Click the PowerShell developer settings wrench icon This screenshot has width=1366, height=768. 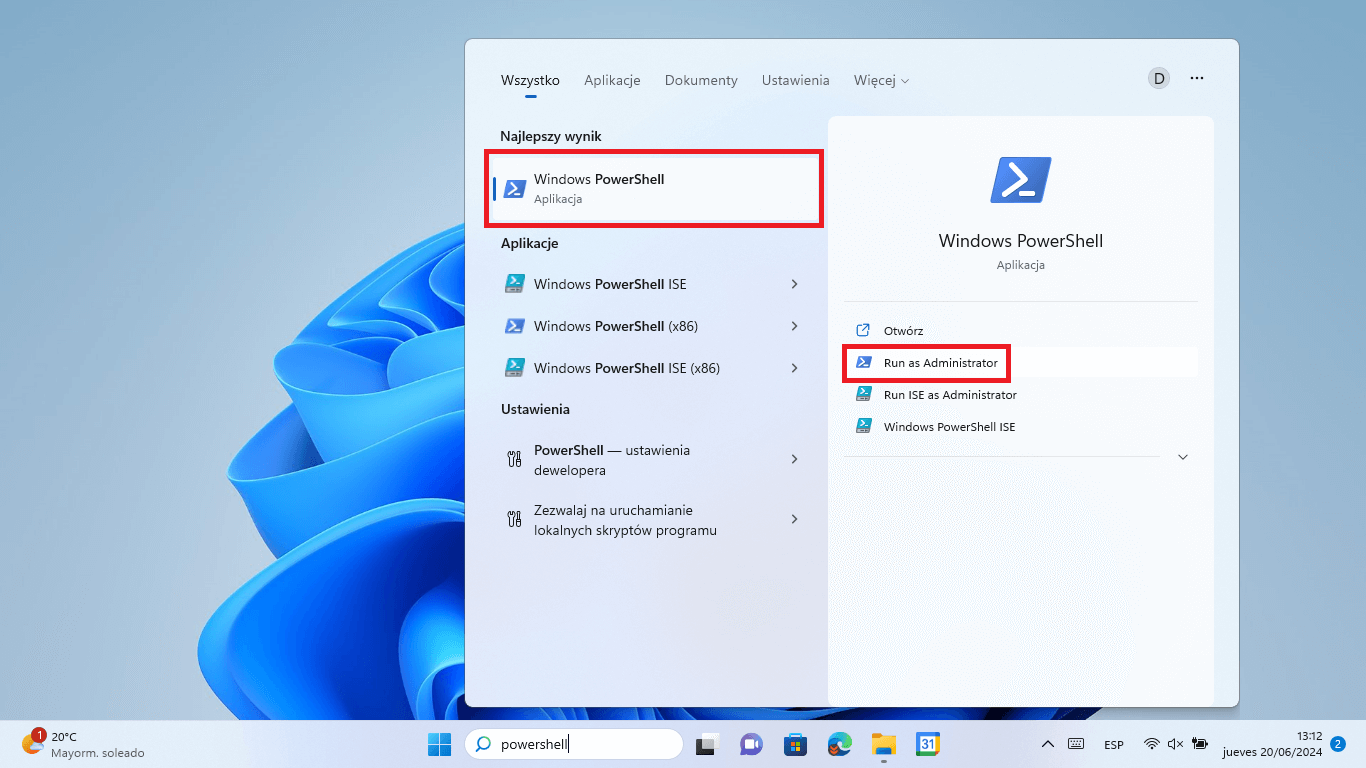point(515,460)
